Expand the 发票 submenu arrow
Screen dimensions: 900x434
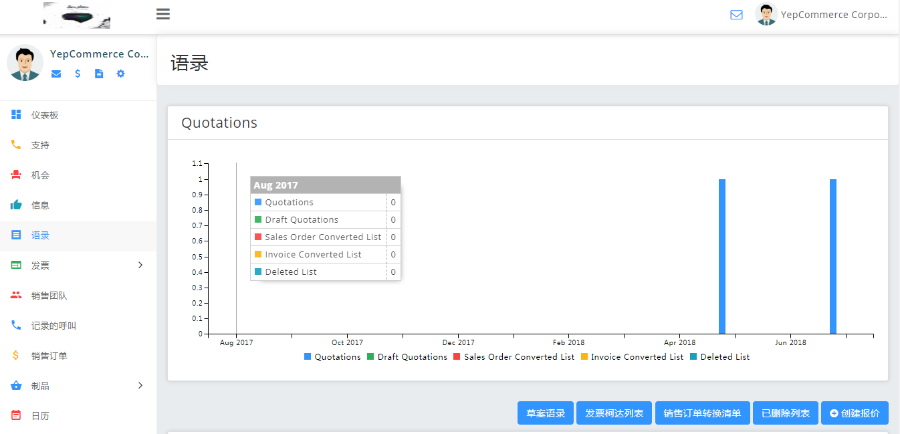point(140,265)
